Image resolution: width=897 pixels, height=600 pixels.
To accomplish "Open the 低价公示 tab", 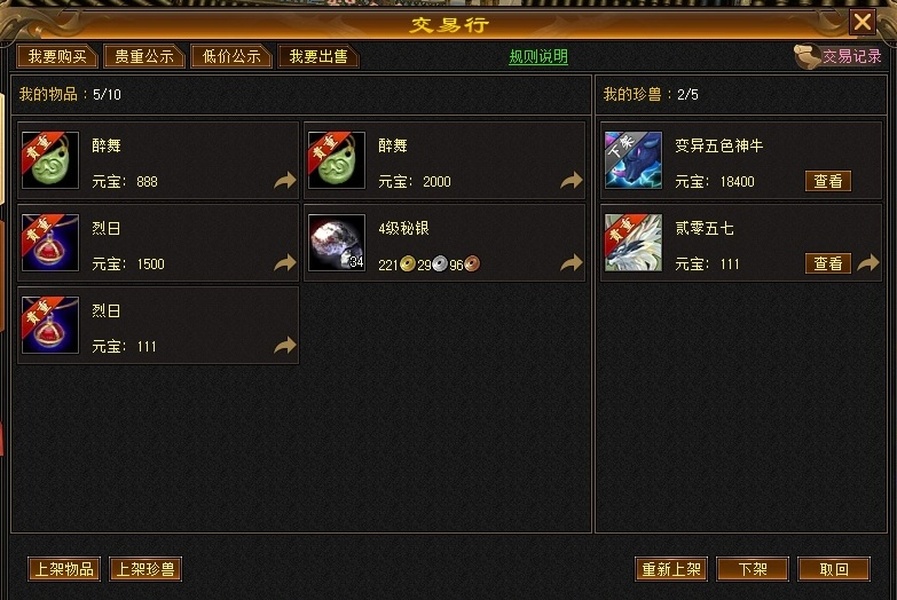I will tap(231, 56).
